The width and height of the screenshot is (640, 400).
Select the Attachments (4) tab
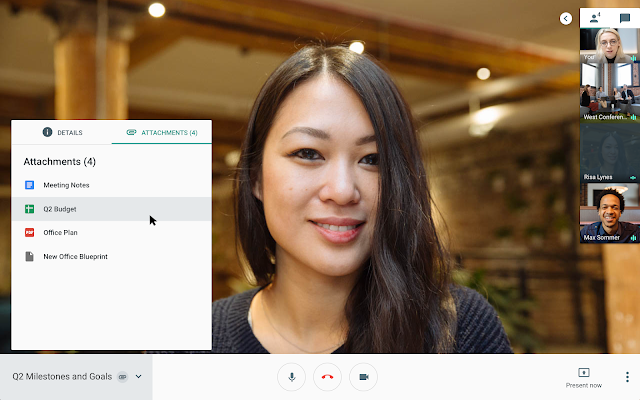(x=162, y=132)
